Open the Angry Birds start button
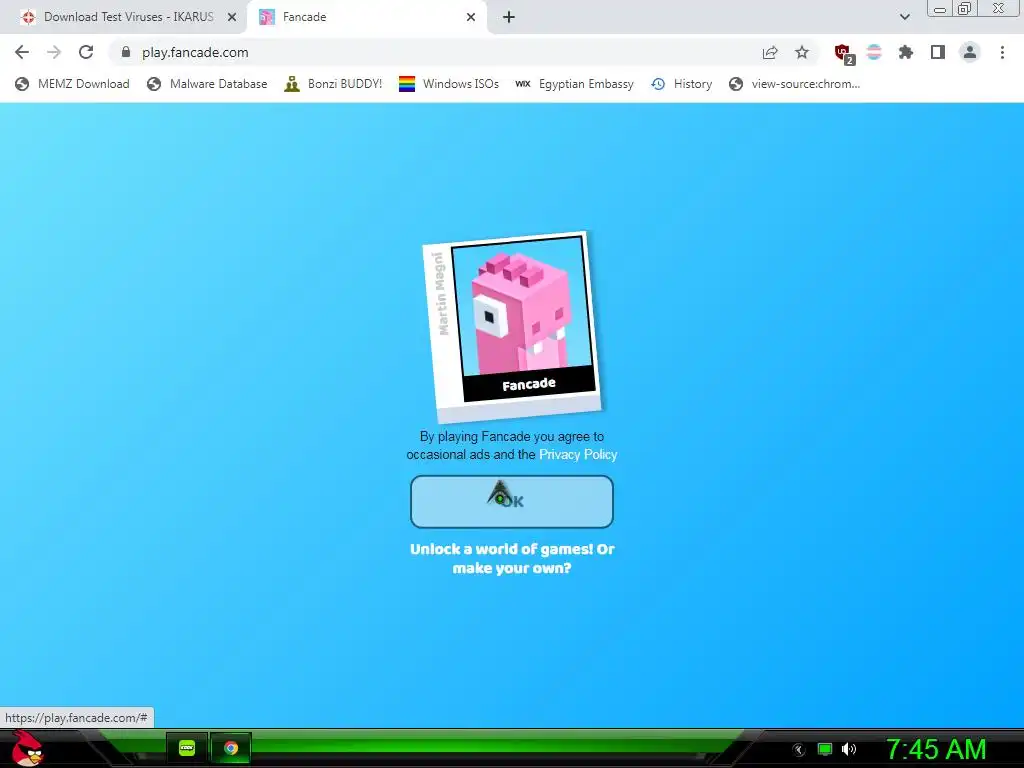Screen dimensions: 1024x768 (x=27, y=748)
